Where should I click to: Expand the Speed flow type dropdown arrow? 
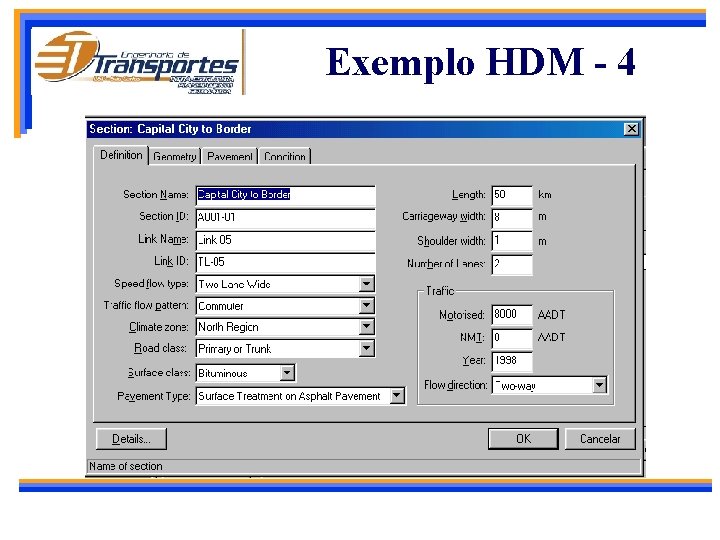366,284
